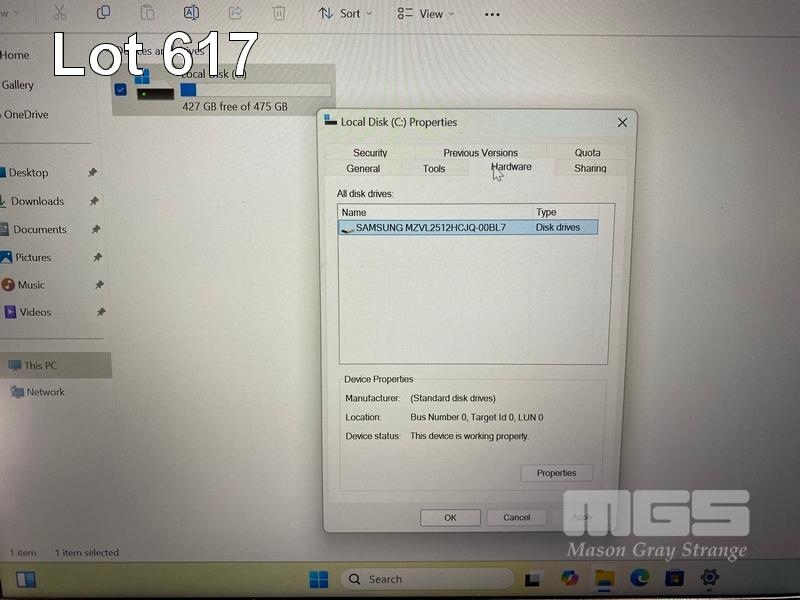Launch Microsoft Edge from the taskbar

click(x=639, y=578)
